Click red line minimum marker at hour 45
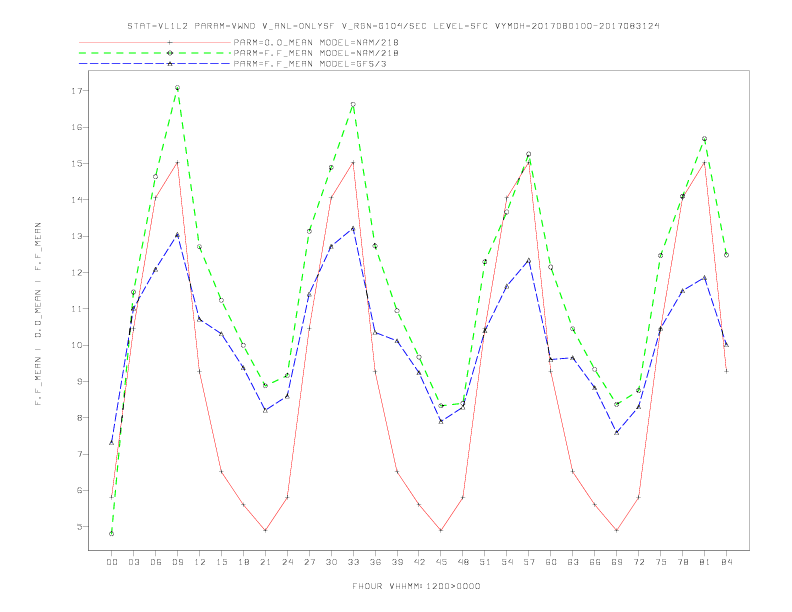 point(441,530)
